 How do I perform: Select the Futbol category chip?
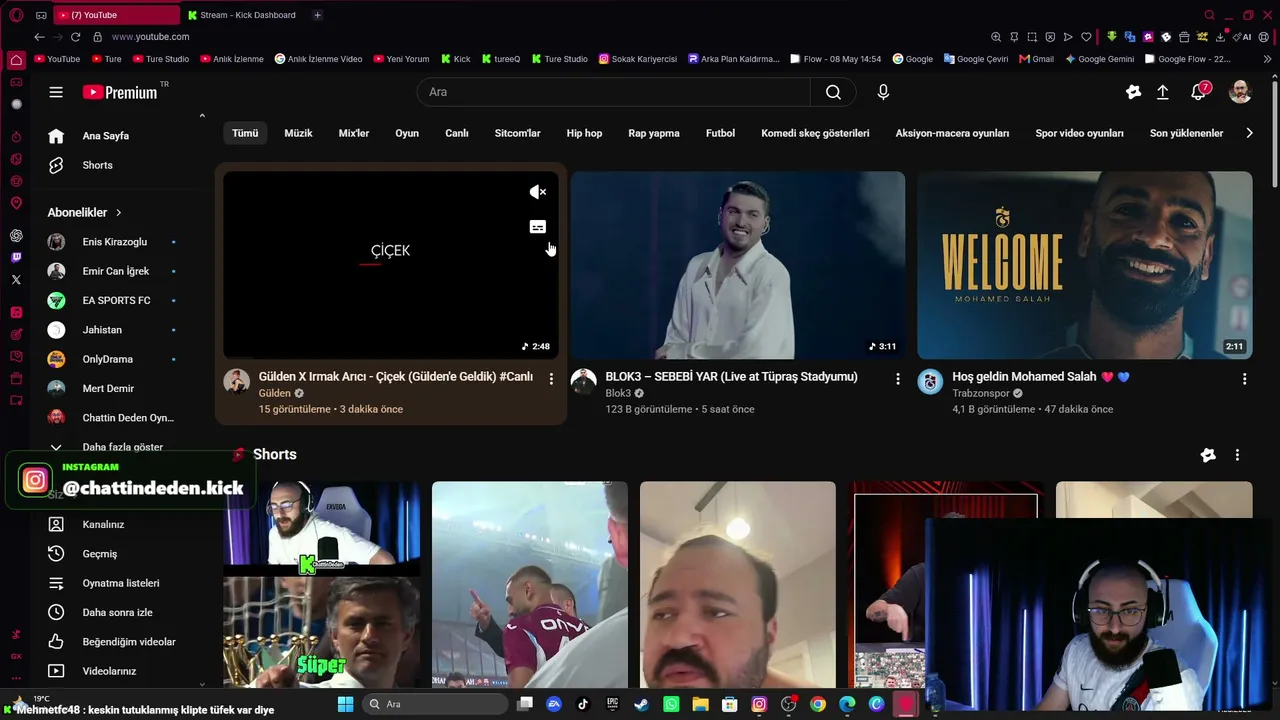(720, 133)
